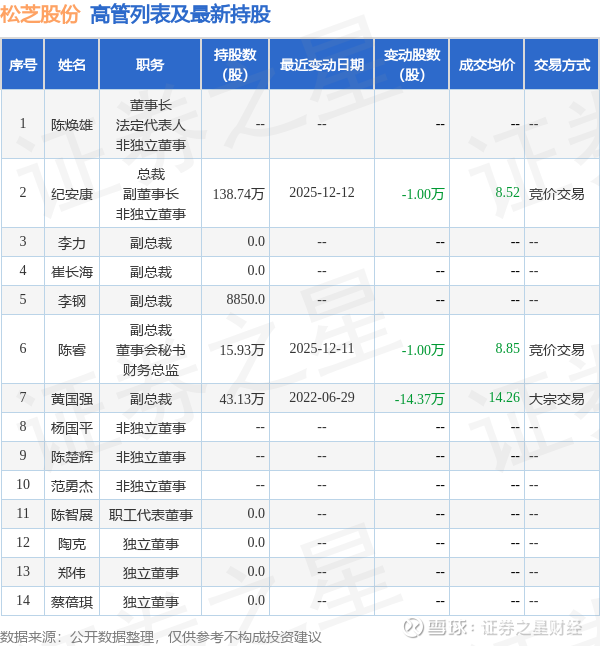Screen dimensions: 600x646
Task: Click the 交易方式 column header
Action: (x=562, y=64)
